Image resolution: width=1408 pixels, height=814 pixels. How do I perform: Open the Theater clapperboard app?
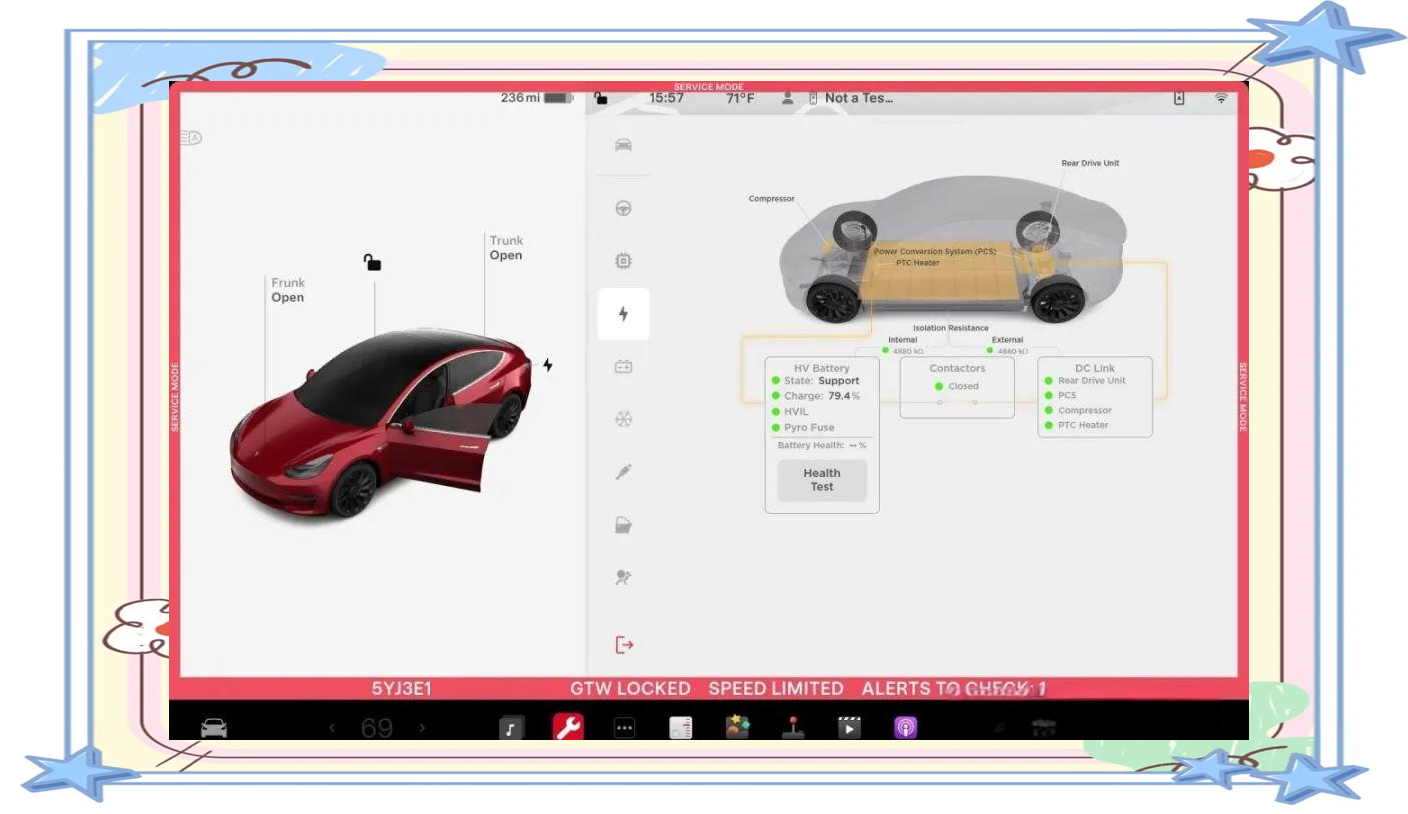(x=849, y=729)
